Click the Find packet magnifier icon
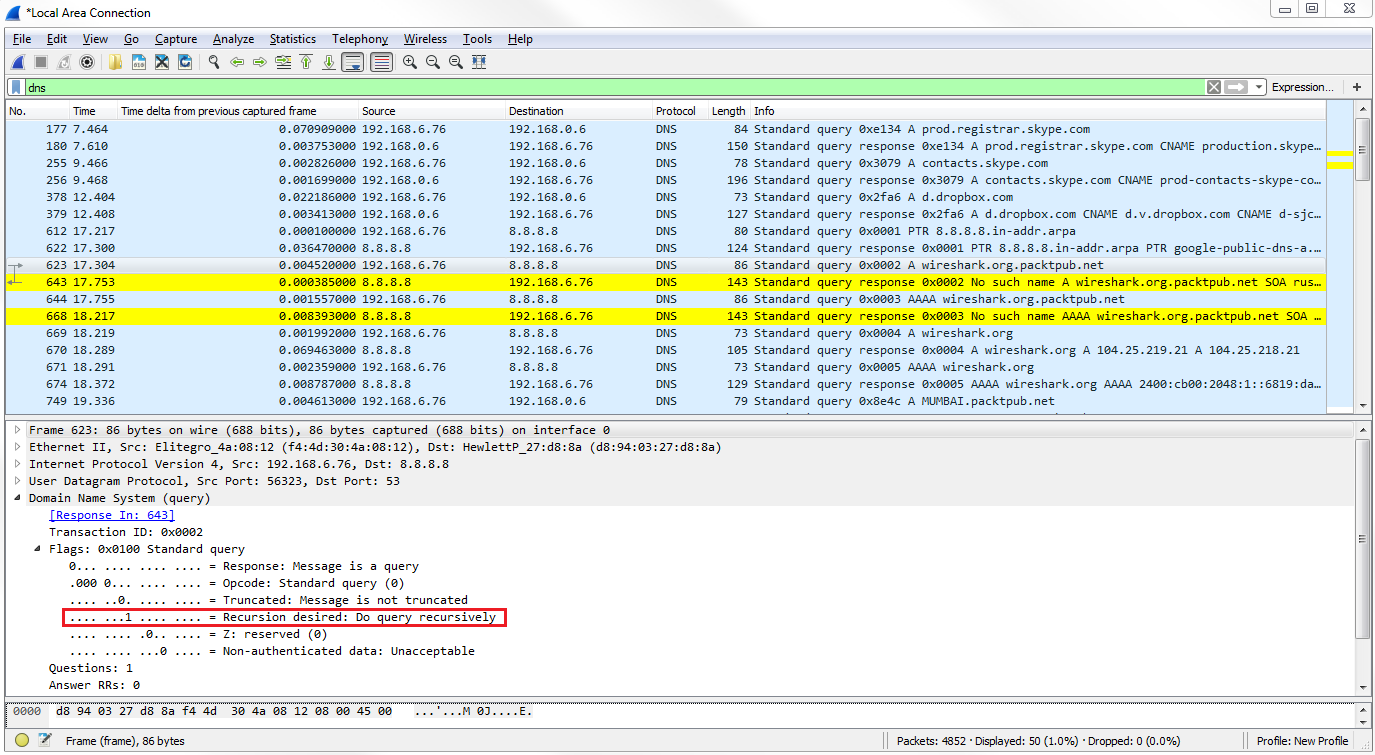1375x755 pixels. [x=213, y=62]
